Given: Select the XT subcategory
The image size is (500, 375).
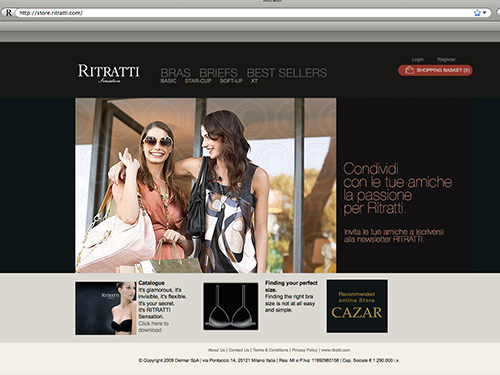Looking at the screenshot, I should pos(254,81).
